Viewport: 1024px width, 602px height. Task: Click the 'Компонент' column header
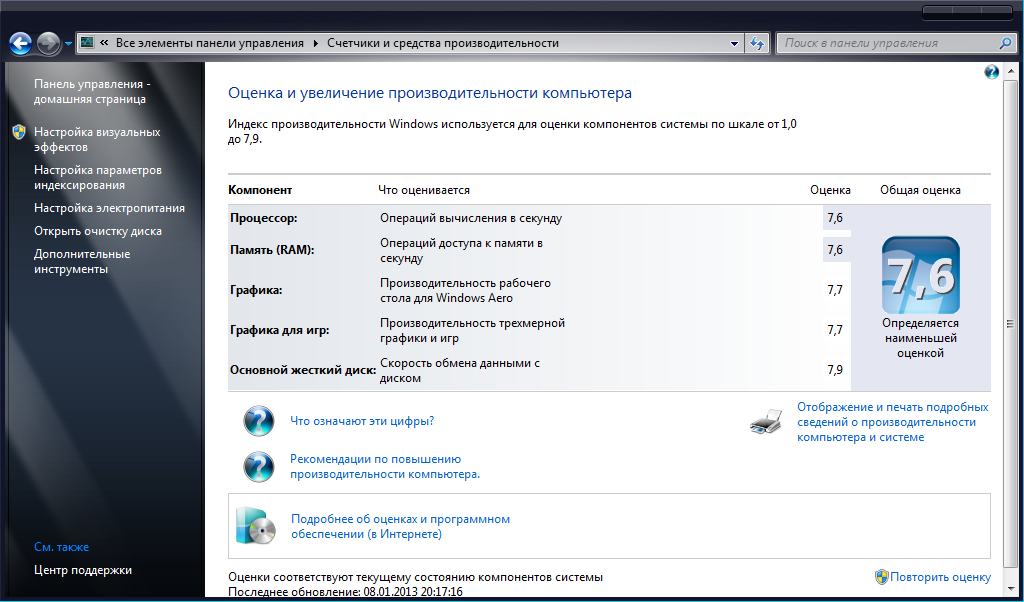coord(260,190)
